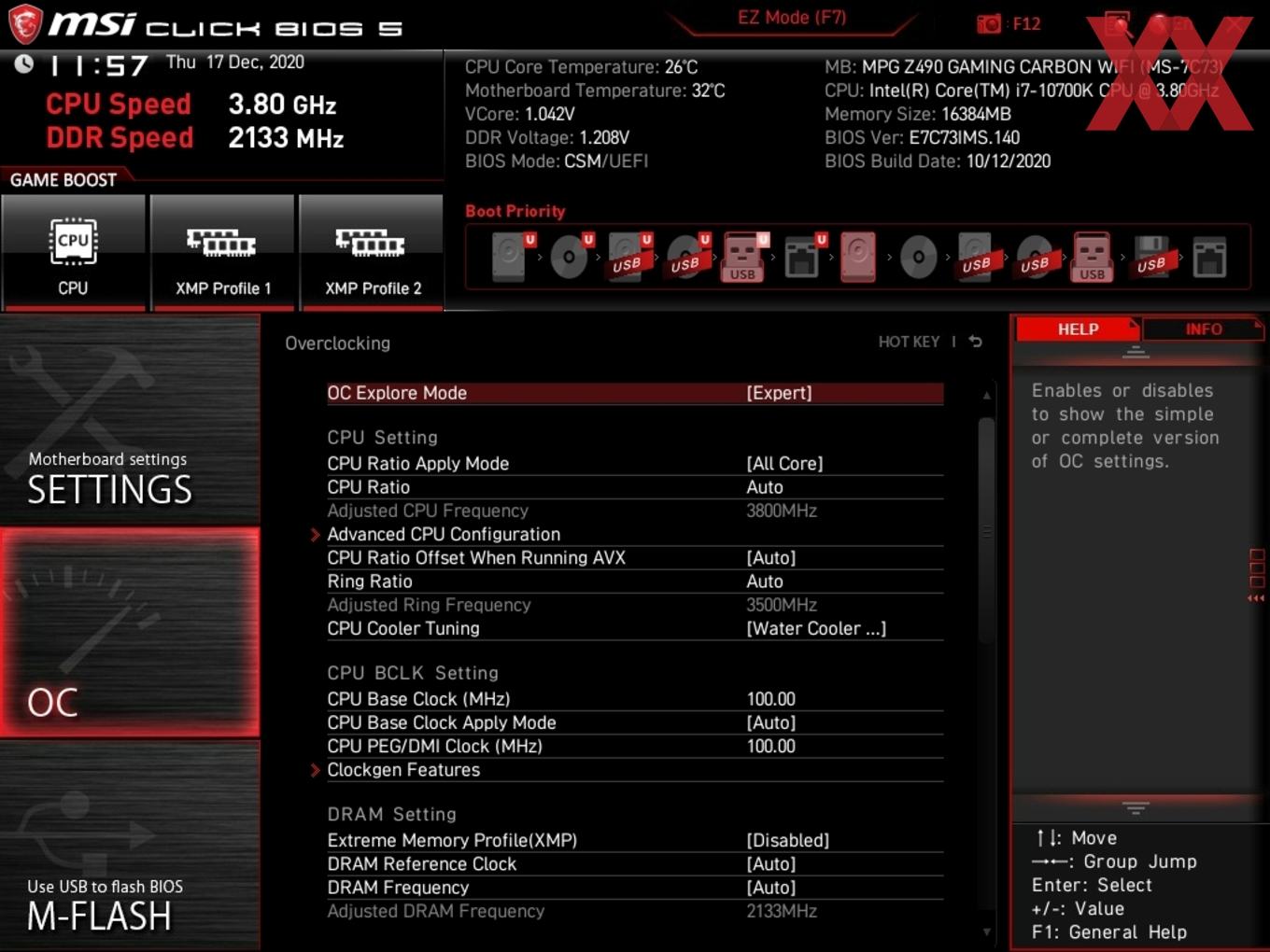This screenshot has width=1270, height=952.
Task: Select the Ring Ratio Auto value field
Action: [764, 581]
